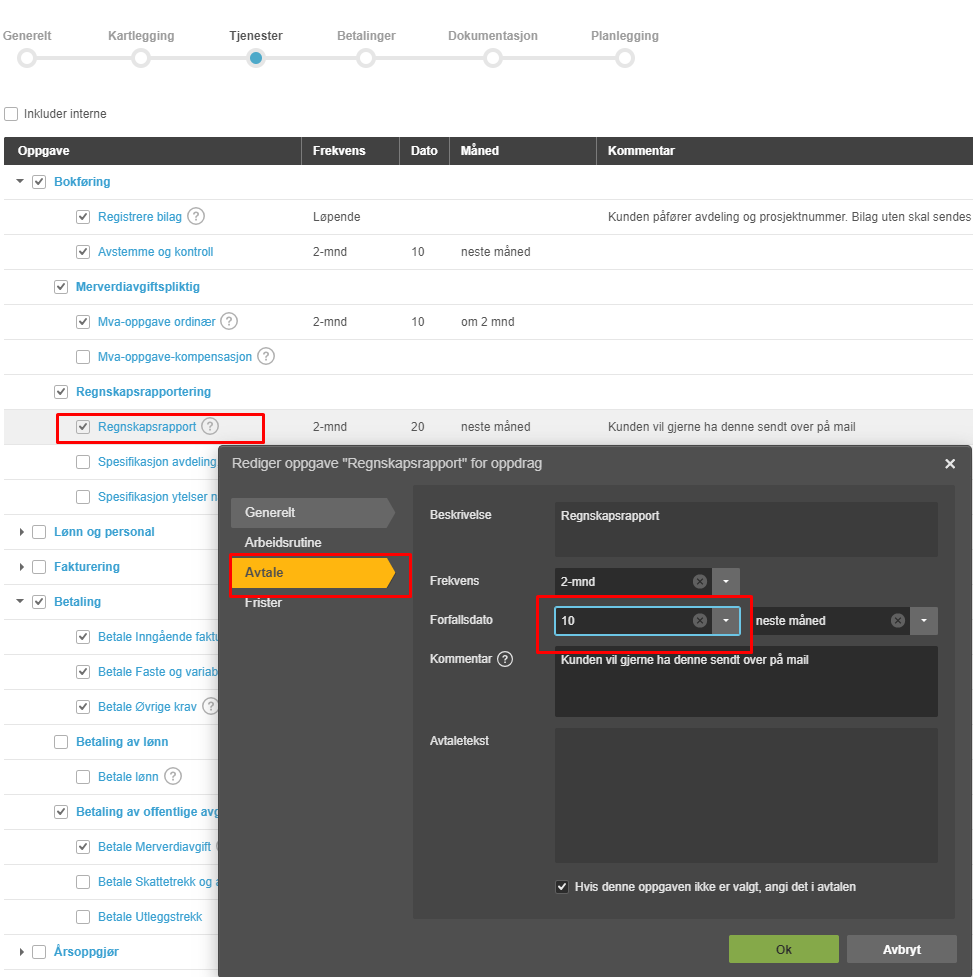Check the Betale Utleggstrekk checkbox

click(x=83, y=917)
